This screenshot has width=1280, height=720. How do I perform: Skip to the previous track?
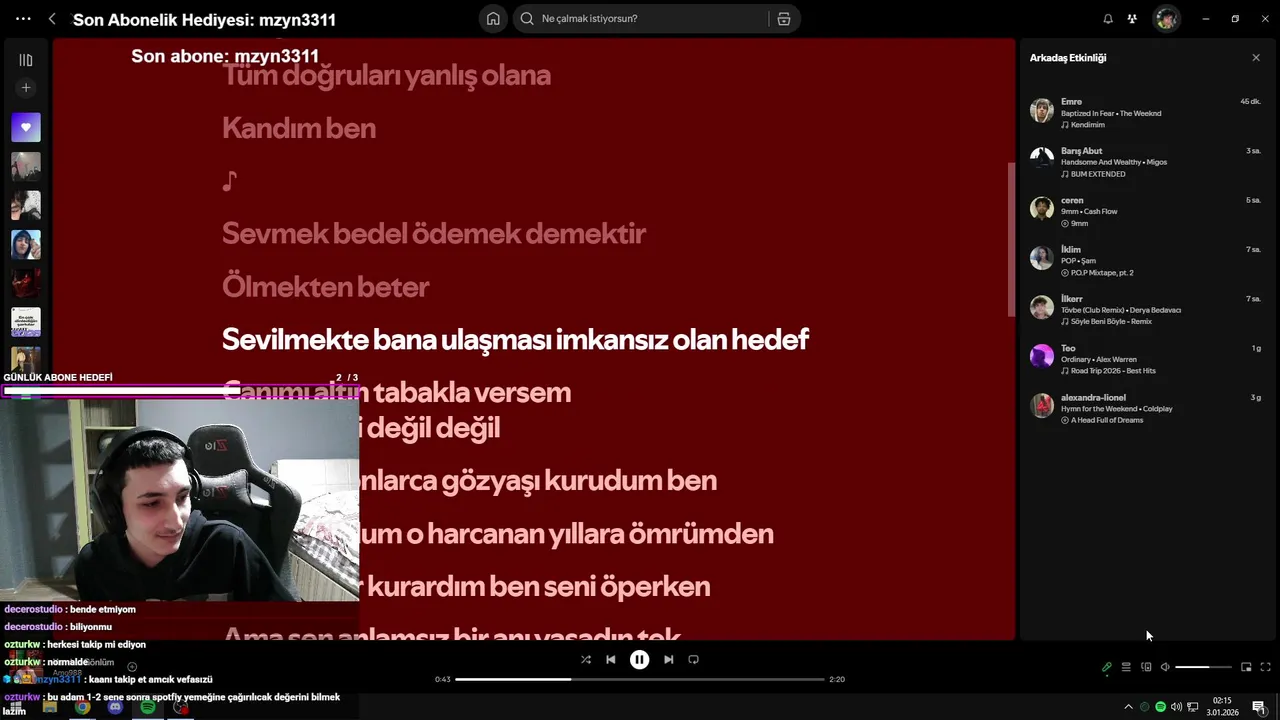(x=611, y=660)
